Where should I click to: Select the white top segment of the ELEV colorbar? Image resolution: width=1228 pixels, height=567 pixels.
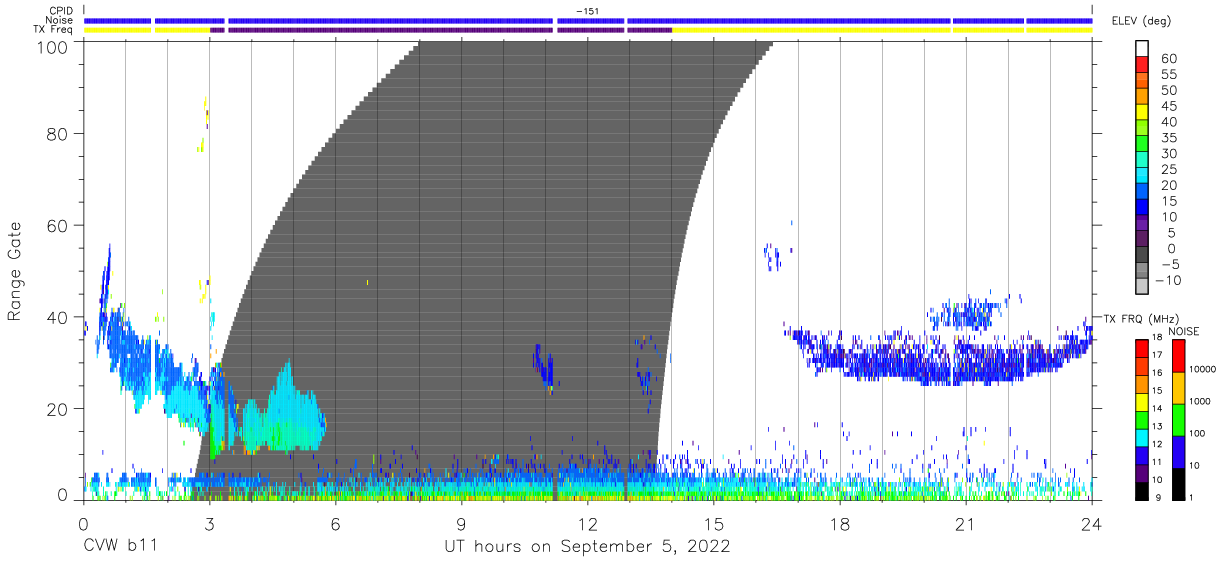tap(1142, 49)
